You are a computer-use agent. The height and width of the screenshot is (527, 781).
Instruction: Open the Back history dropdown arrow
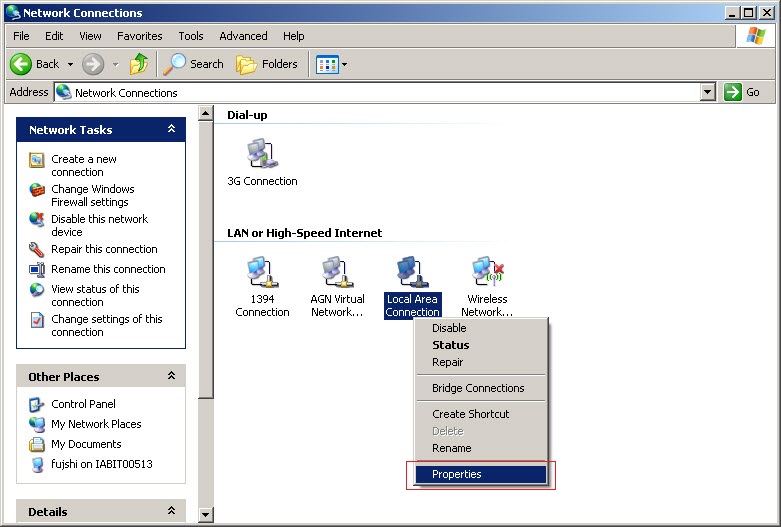point(70,64)
